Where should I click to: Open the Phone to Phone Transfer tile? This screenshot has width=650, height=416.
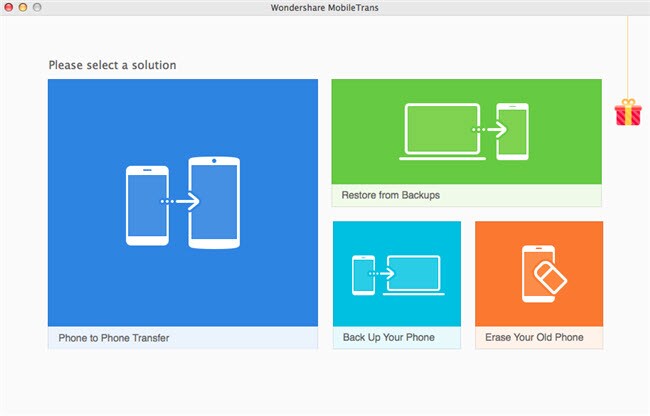coord(183,214)
